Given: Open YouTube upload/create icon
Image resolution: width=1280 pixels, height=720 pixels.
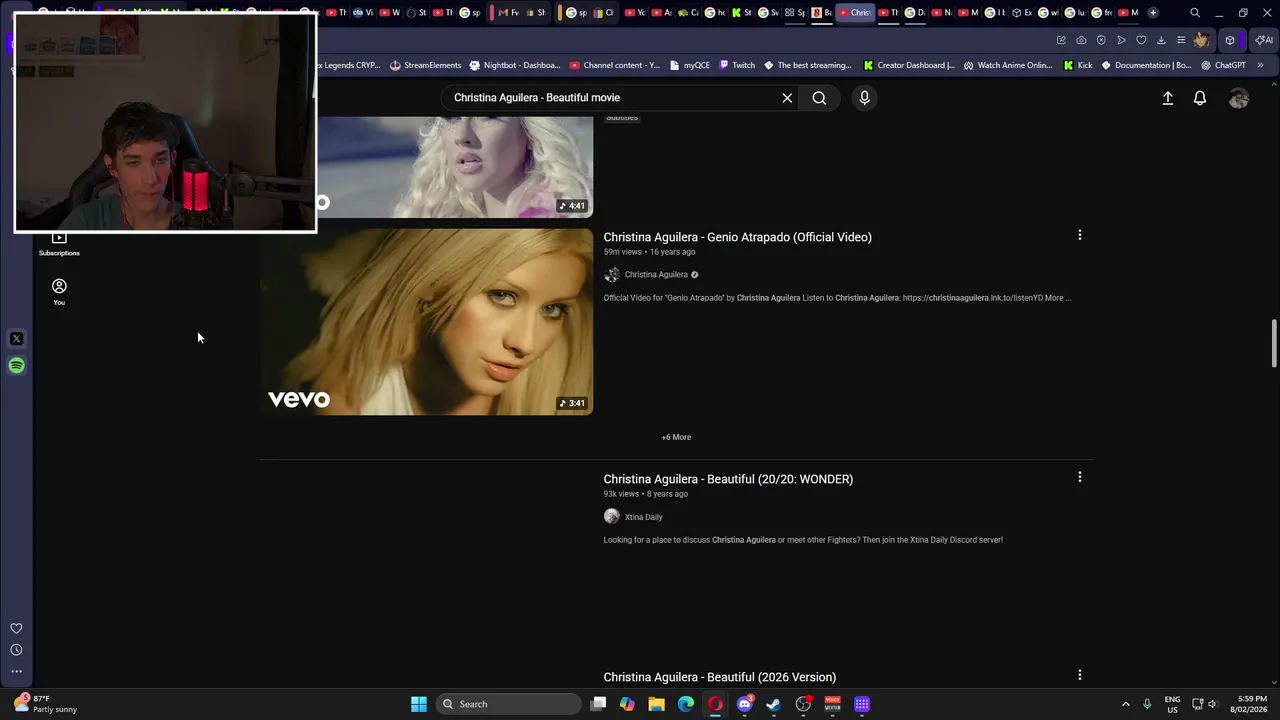Looking at the screenshot, I should click(x=1167, y=98).
